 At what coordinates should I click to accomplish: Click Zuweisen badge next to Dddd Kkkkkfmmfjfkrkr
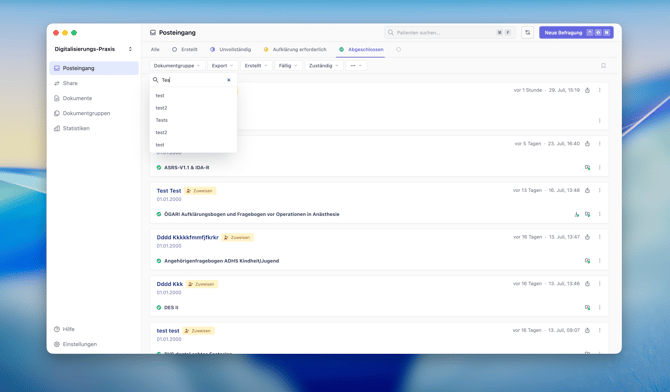tap(237, 237)
